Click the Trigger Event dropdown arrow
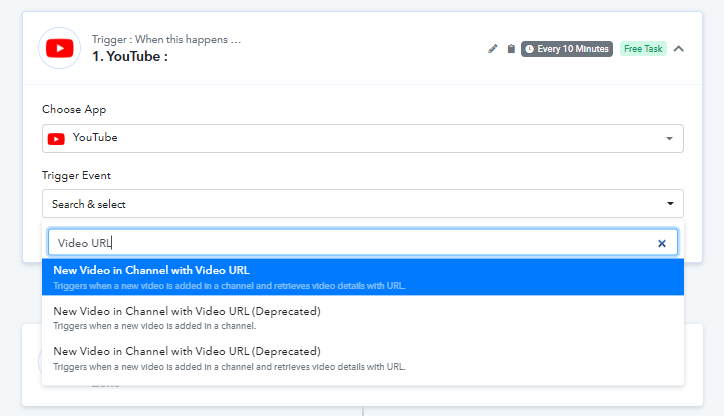724x416 pixels. 670,204
